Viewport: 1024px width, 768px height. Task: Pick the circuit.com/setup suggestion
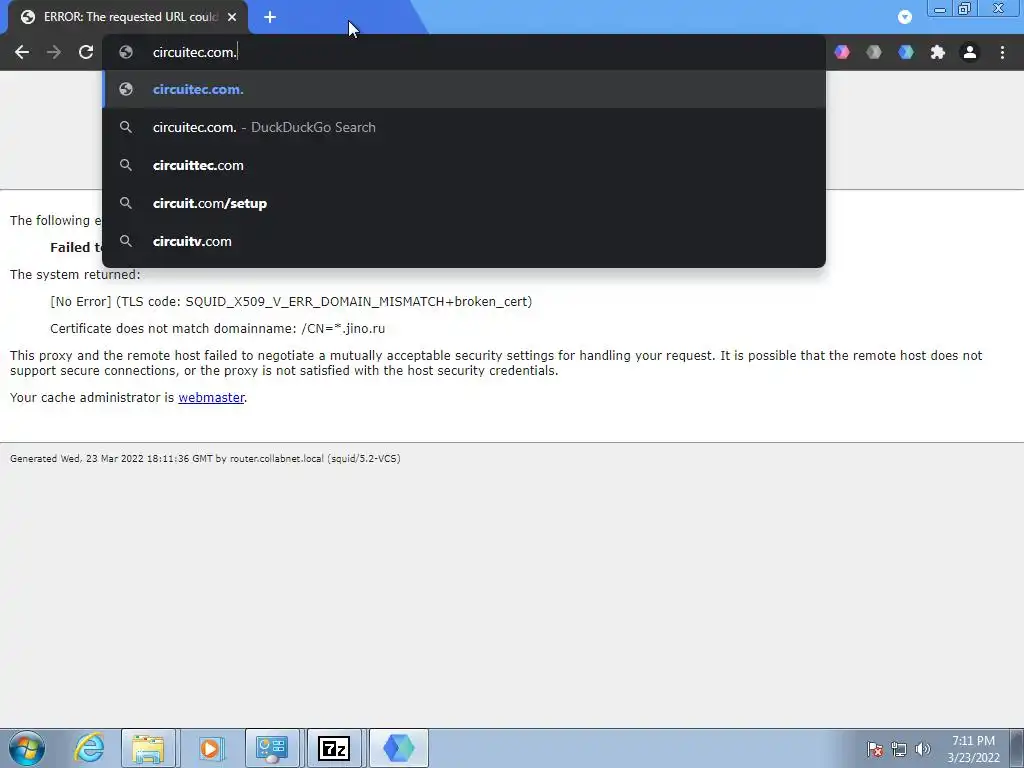pos(464,203)
